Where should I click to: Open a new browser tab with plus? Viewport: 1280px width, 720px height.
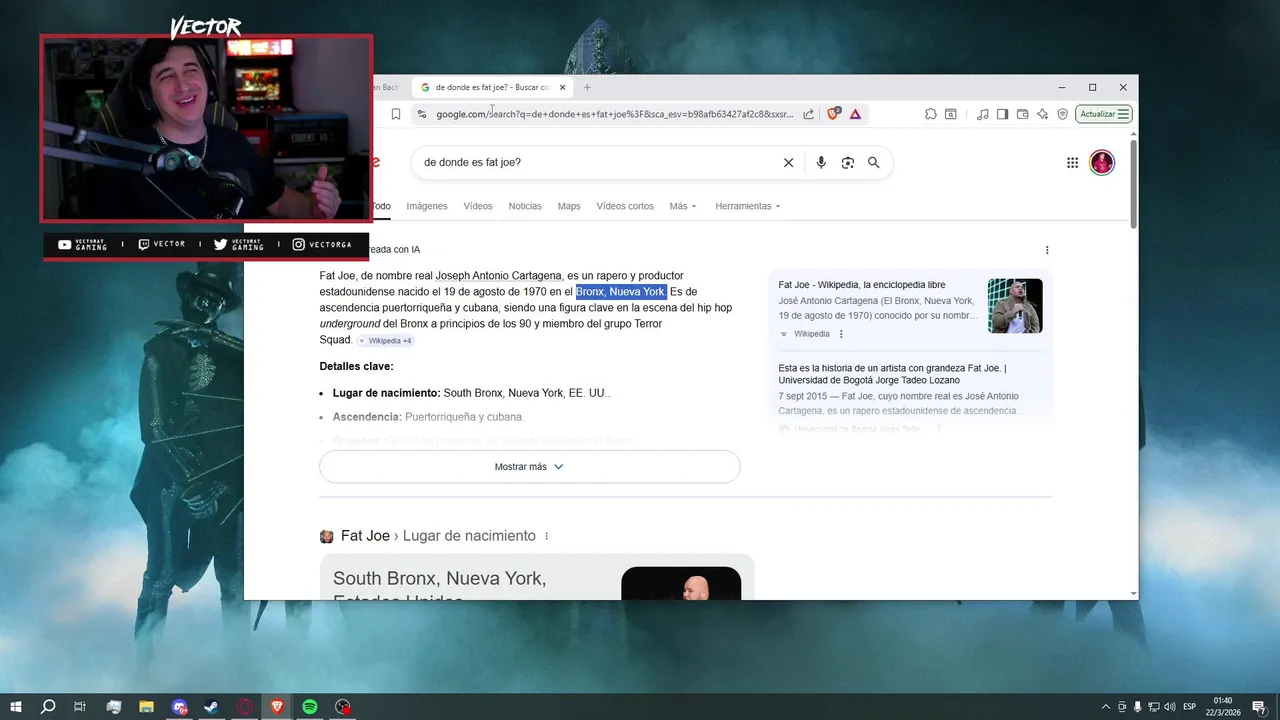point(587,87)
